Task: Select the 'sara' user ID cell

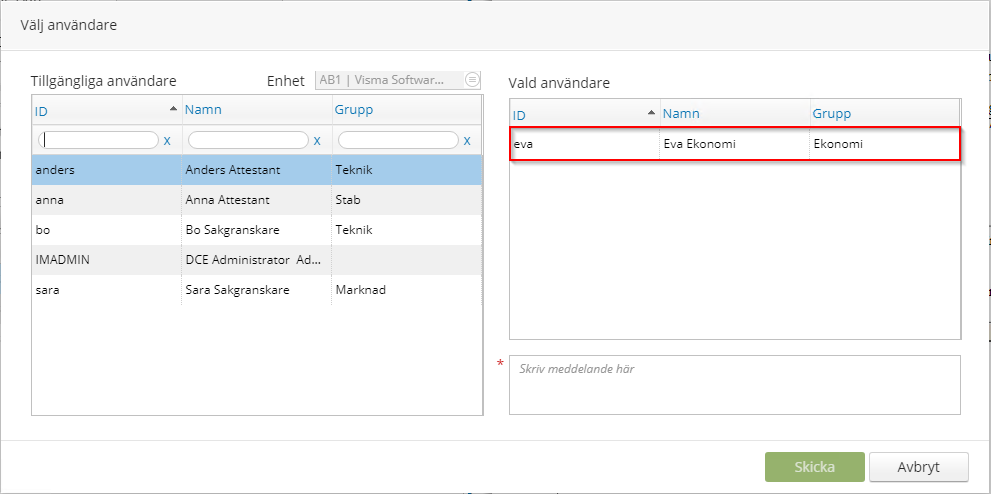Action: click(107, 290)
